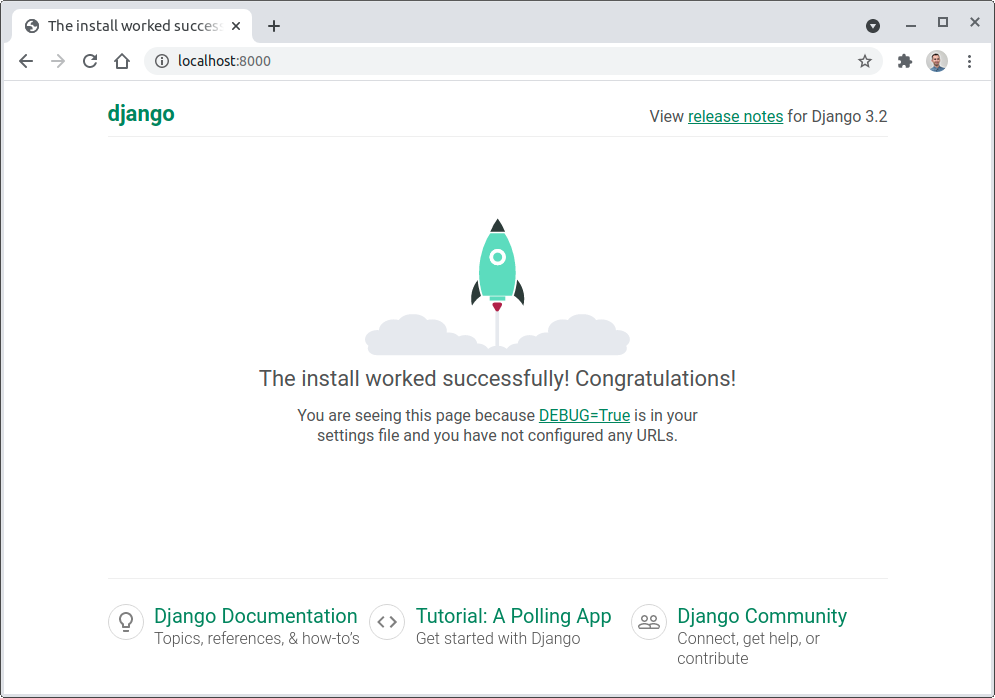This screenshot has width=995, height=698.
Task: Open the Django Community link
Action: (761, 616)
